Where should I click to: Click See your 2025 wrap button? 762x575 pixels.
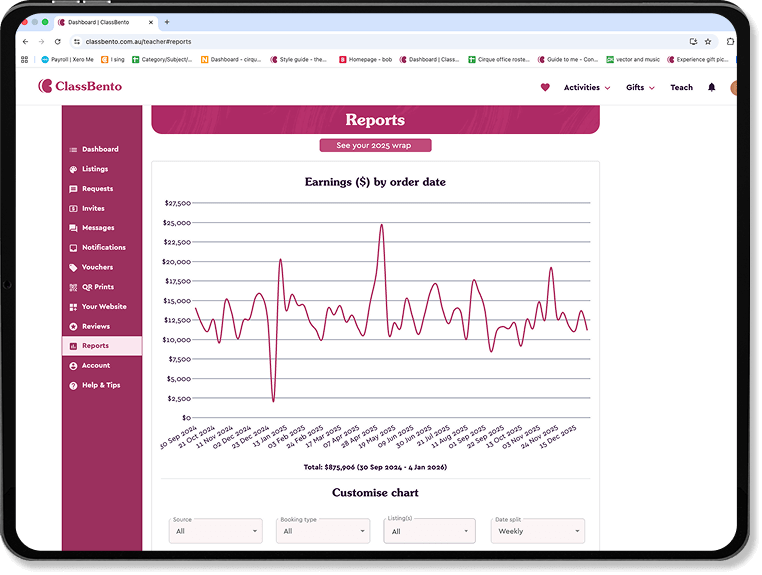375,145
